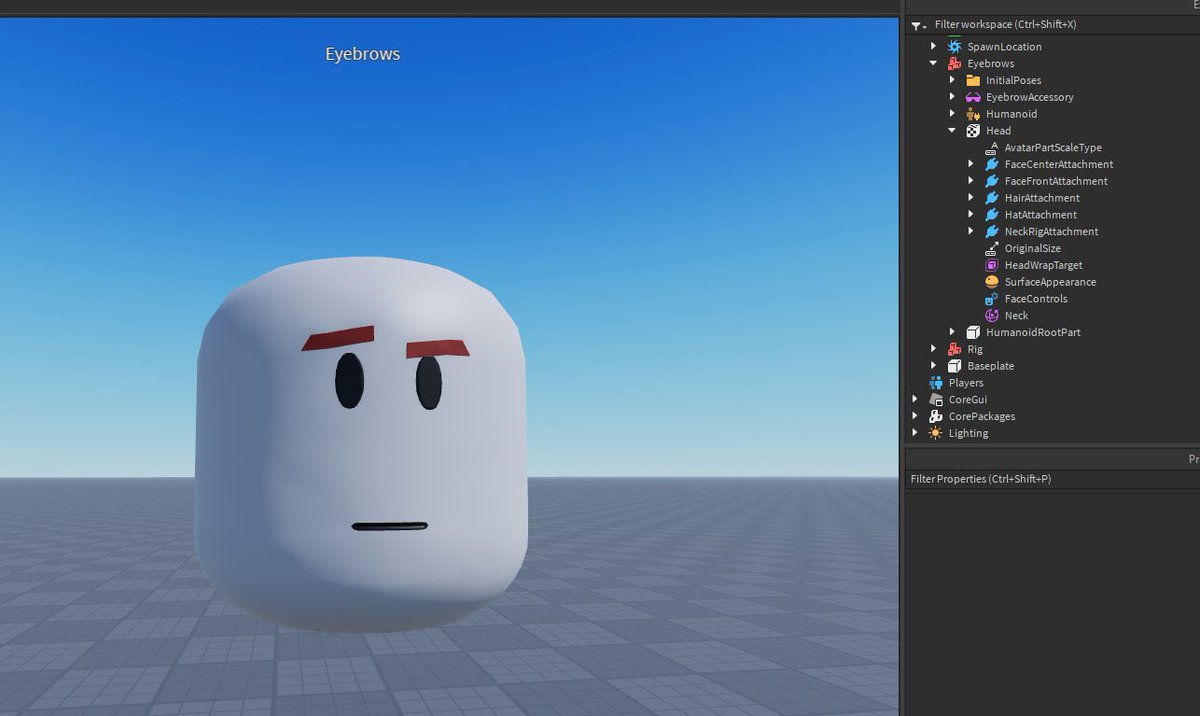Expand the FaceFrontAttachment node

[971, 182]
